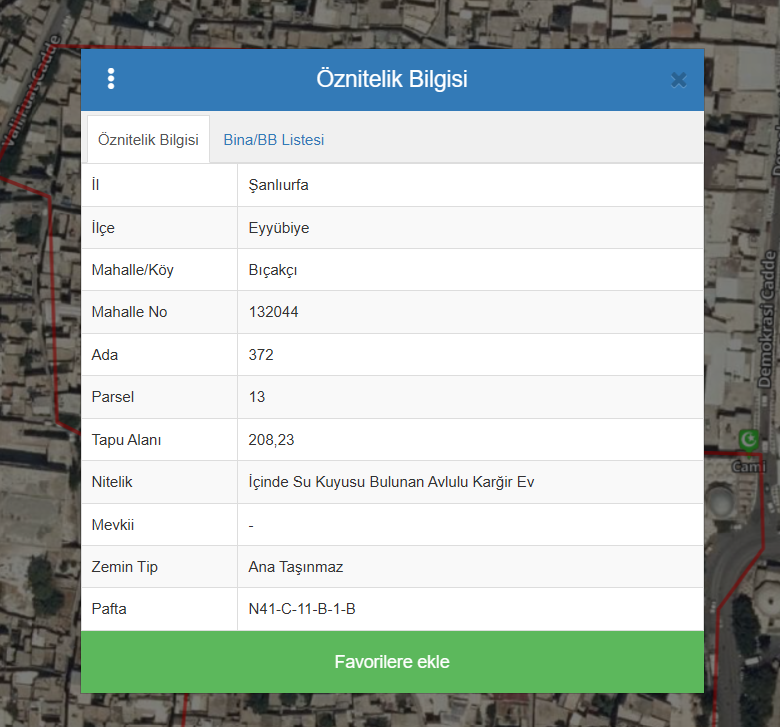Select the Bıçakçı neighborhood value
Viewport: 780px width, 727px height.
click(272, 270)
